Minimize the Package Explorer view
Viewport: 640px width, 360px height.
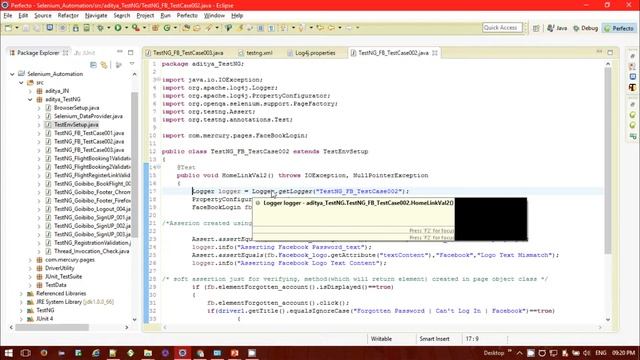point(120,52)
